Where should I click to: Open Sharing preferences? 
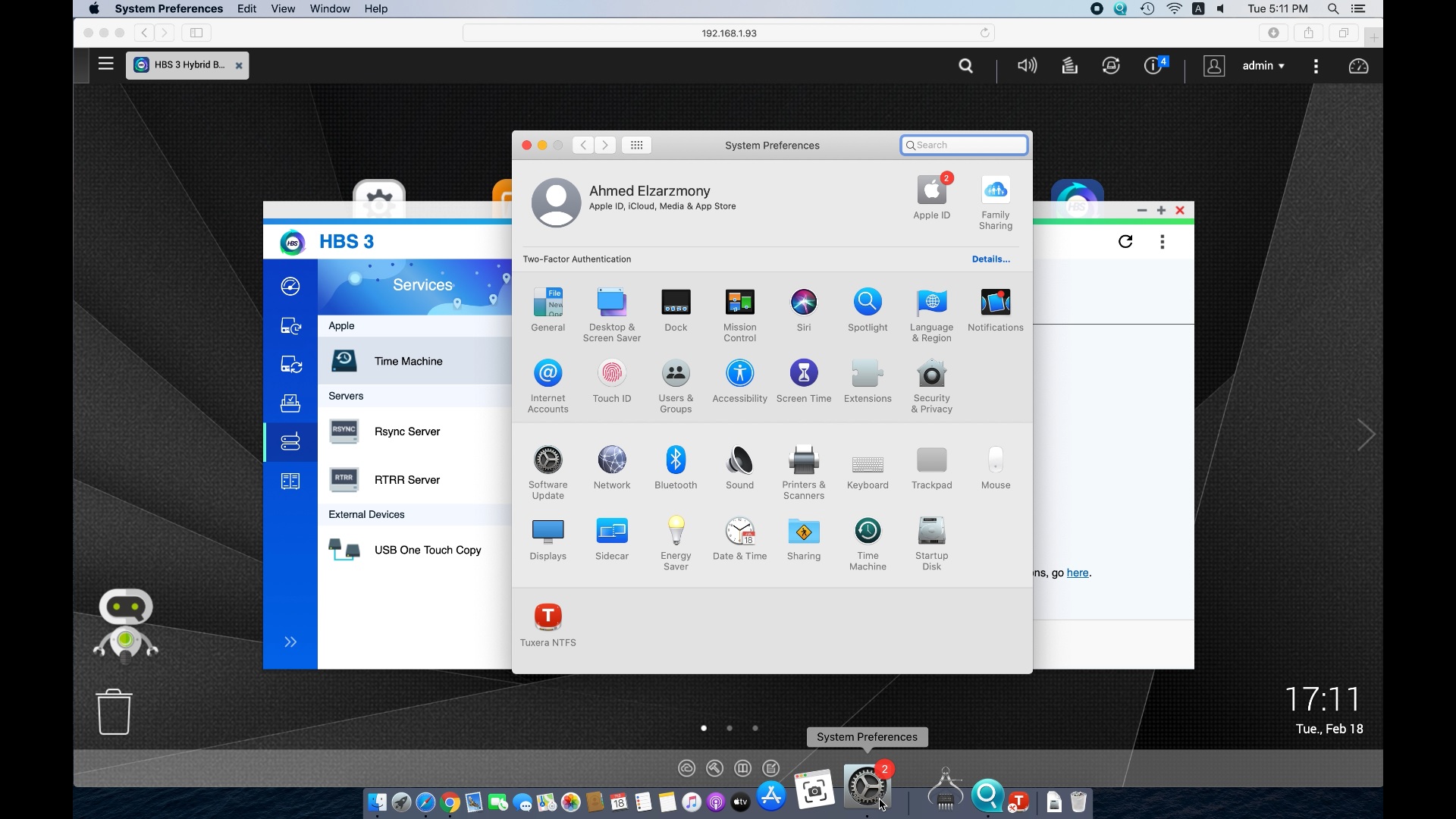point(804,539)
